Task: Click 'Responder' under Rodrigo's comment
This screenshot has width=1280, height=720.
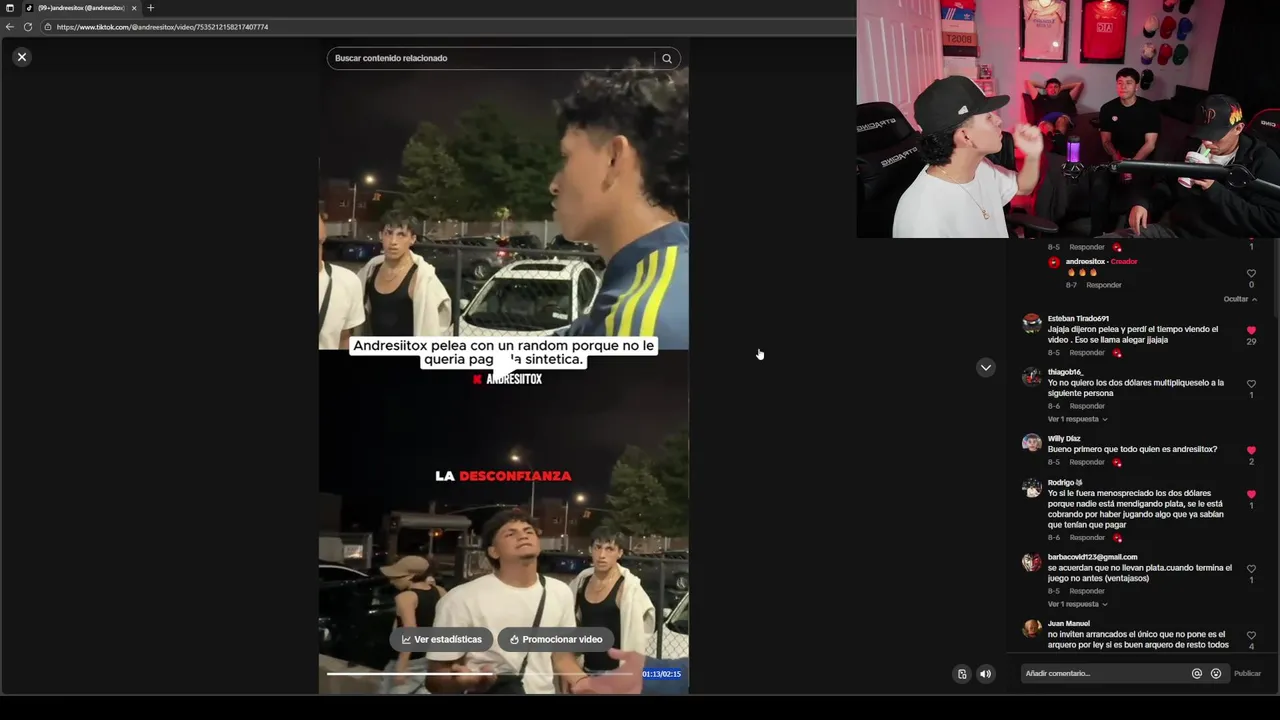Action: 1087,538
